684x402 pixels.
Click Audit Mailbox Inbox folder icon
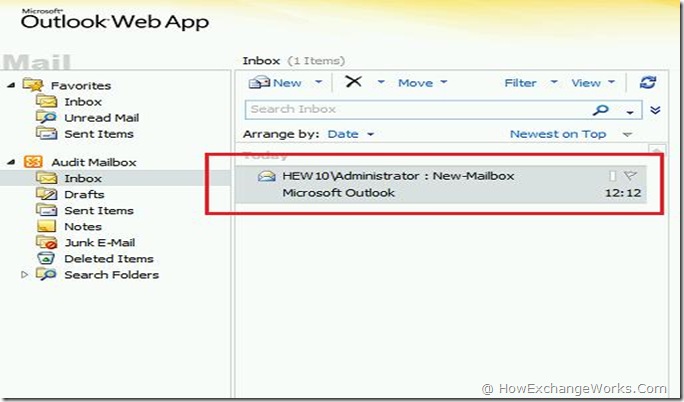click(46, 178)
